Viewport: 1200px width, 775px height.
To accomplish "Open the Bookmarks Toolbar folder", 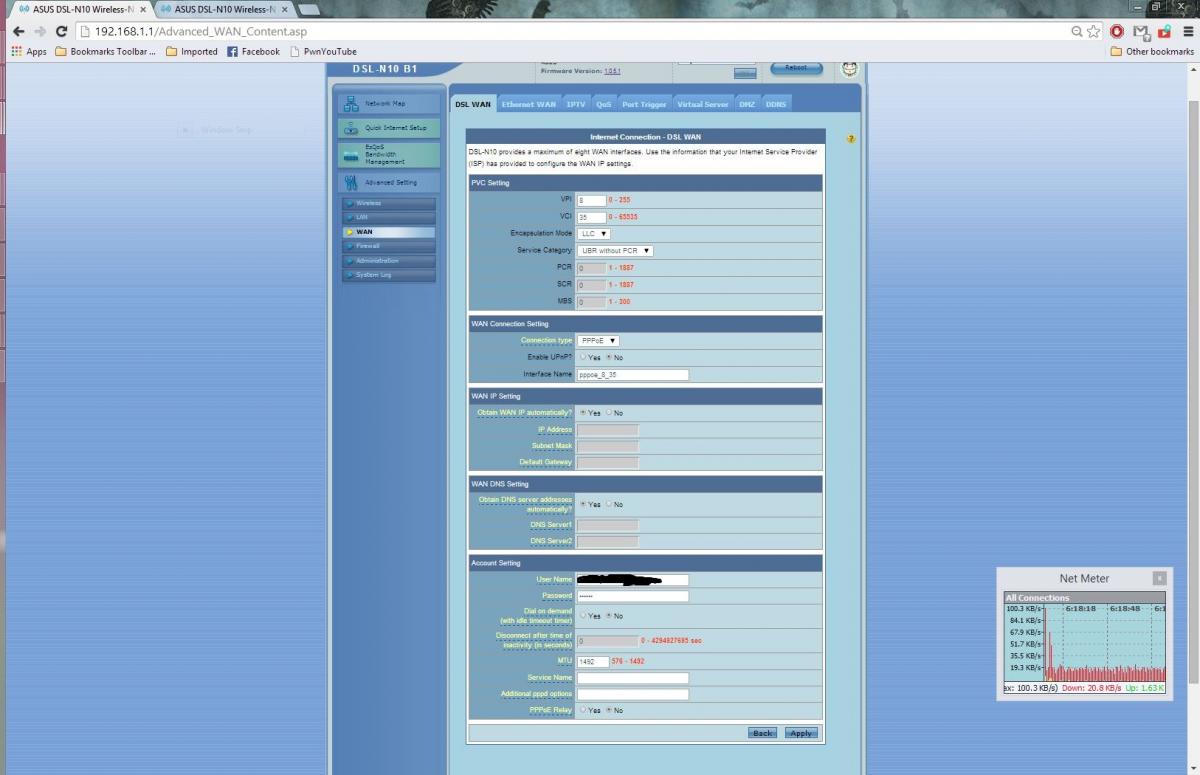I will 105,51.
